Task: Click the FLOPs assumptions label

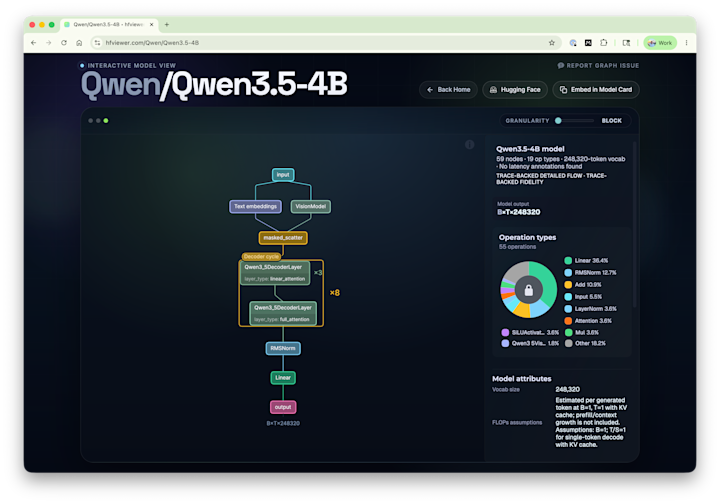Action: 517,422
